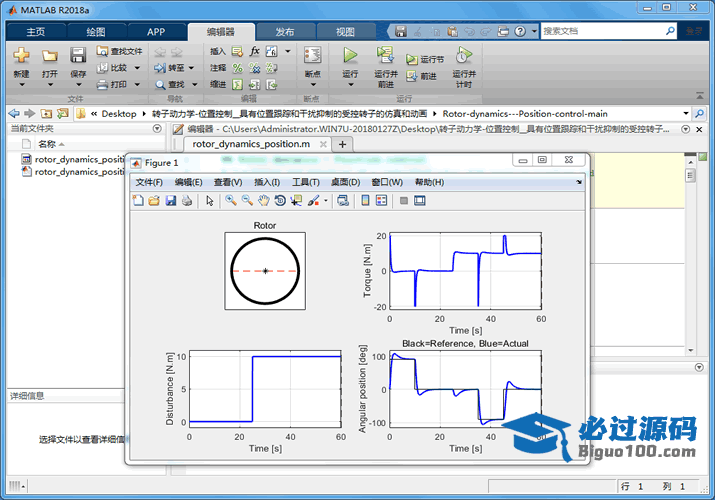This screenshot has height=500, width=715.
Task: Click Run and Advance (运行并前进) icon
Action: (385, 55)
